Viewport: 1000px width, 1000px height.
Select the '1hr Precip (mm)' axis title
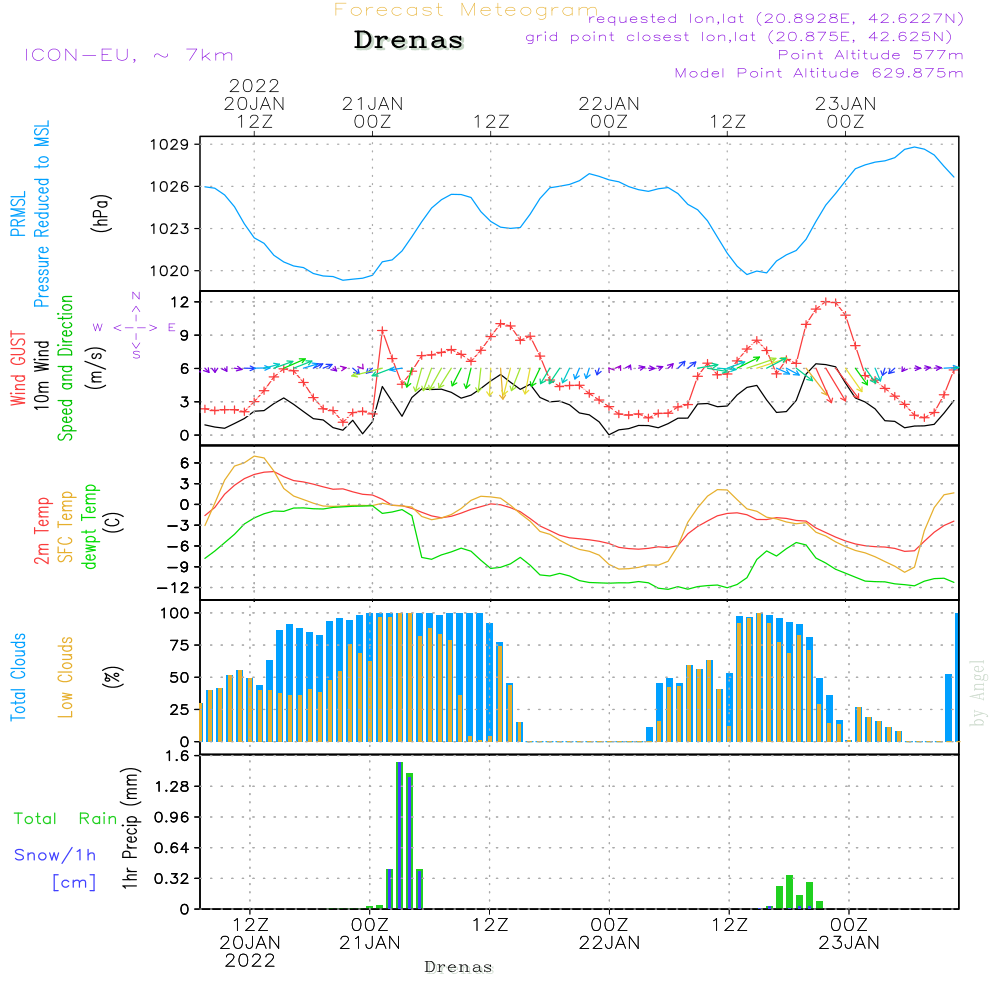(130, 828)
